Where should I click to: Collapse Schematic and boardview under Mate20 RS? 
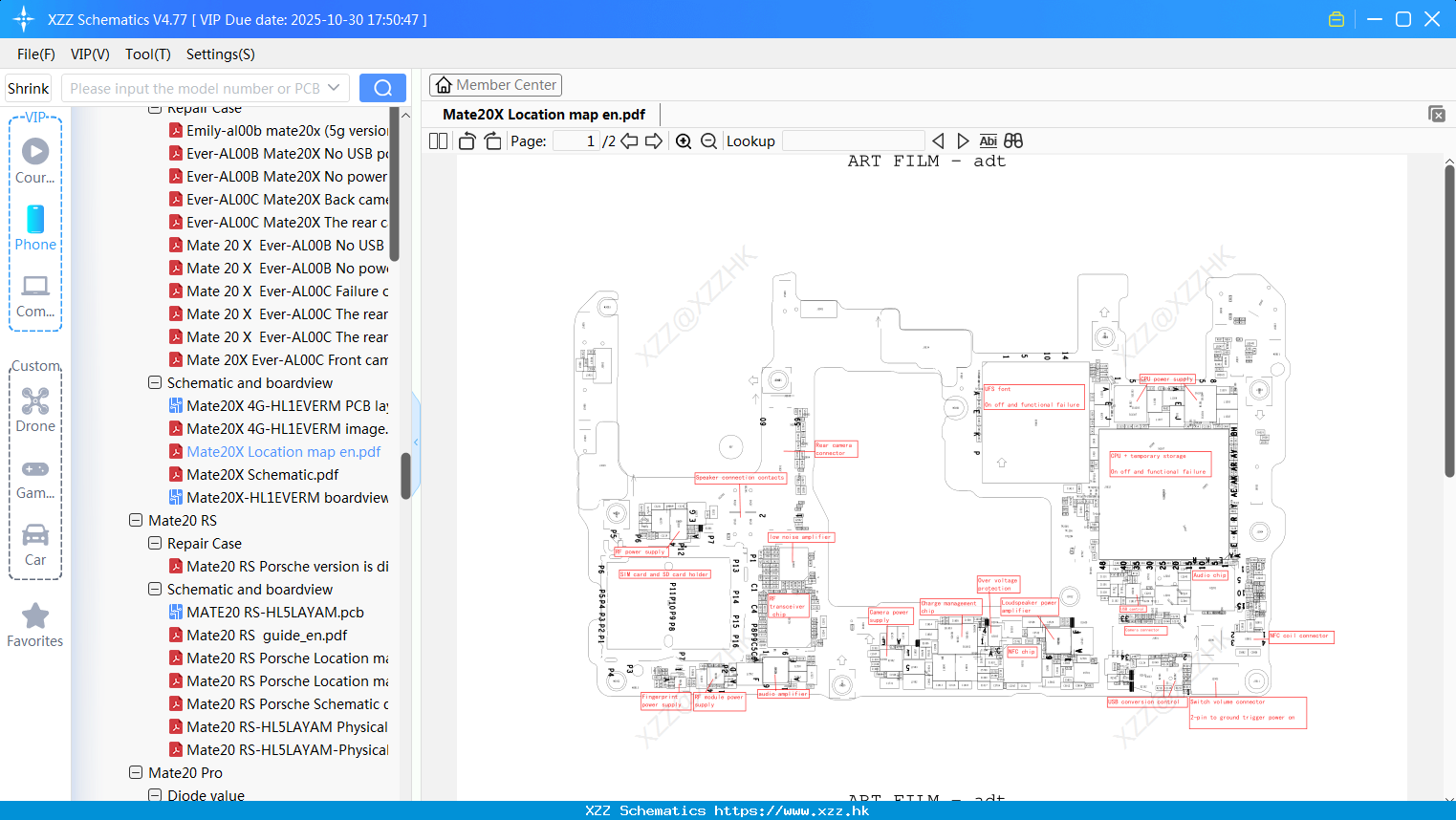tap(155, 589)
